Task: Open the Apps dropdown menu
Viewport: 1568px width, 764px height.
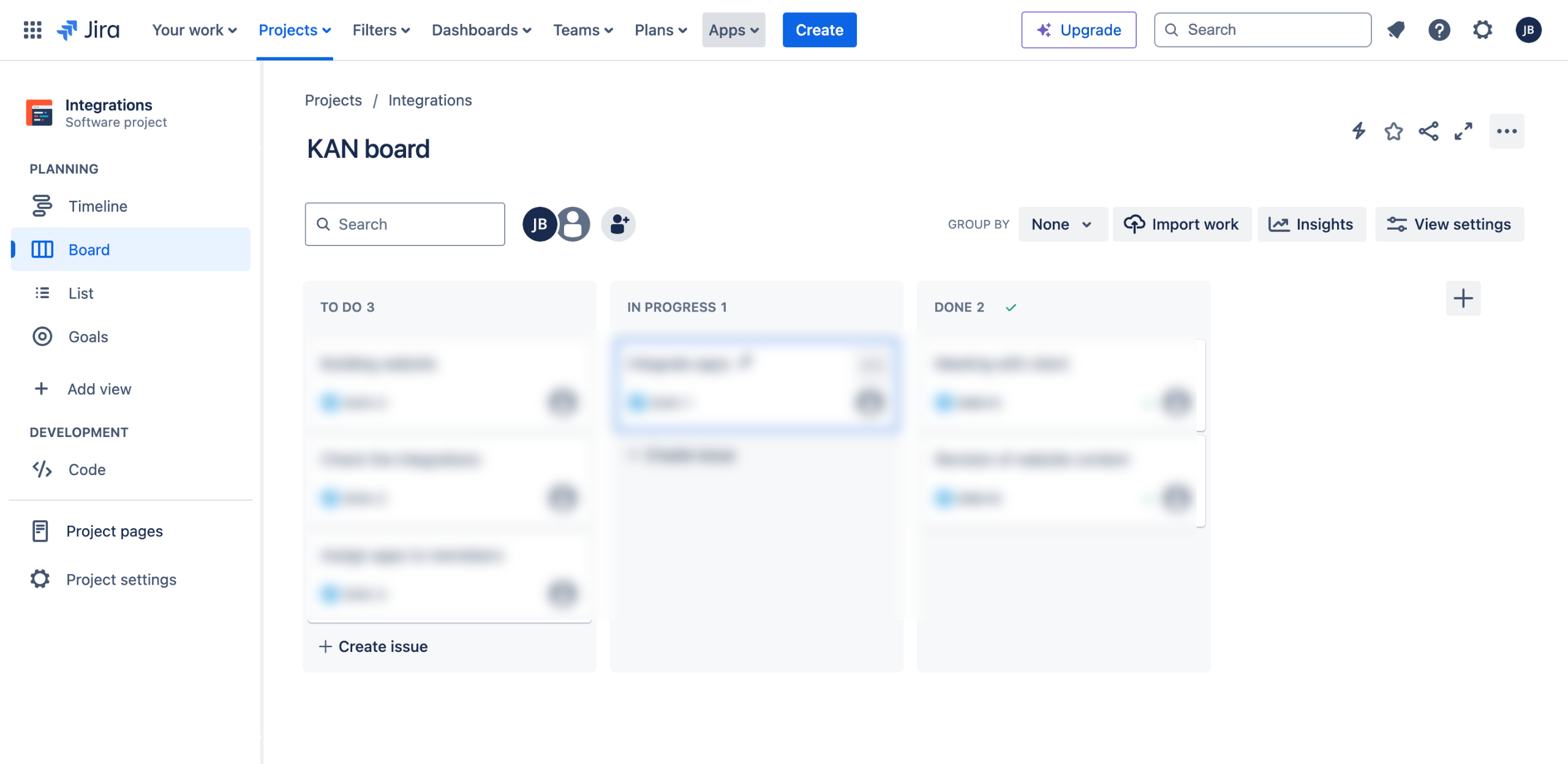Action: coord(733,29)
